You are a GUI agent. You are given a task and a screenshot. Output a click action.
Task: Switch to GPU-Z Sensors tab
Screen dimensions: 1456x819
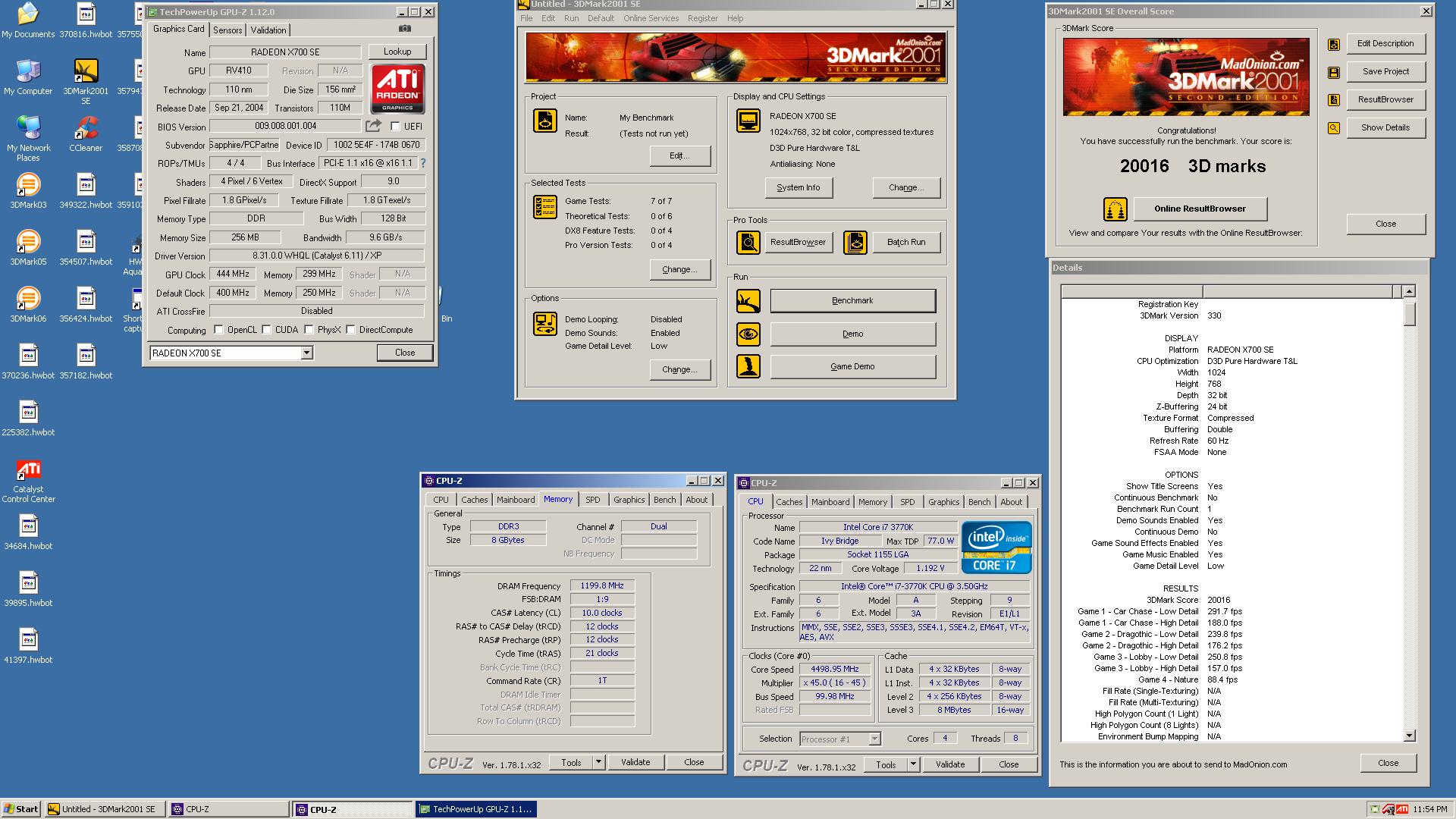227,30
